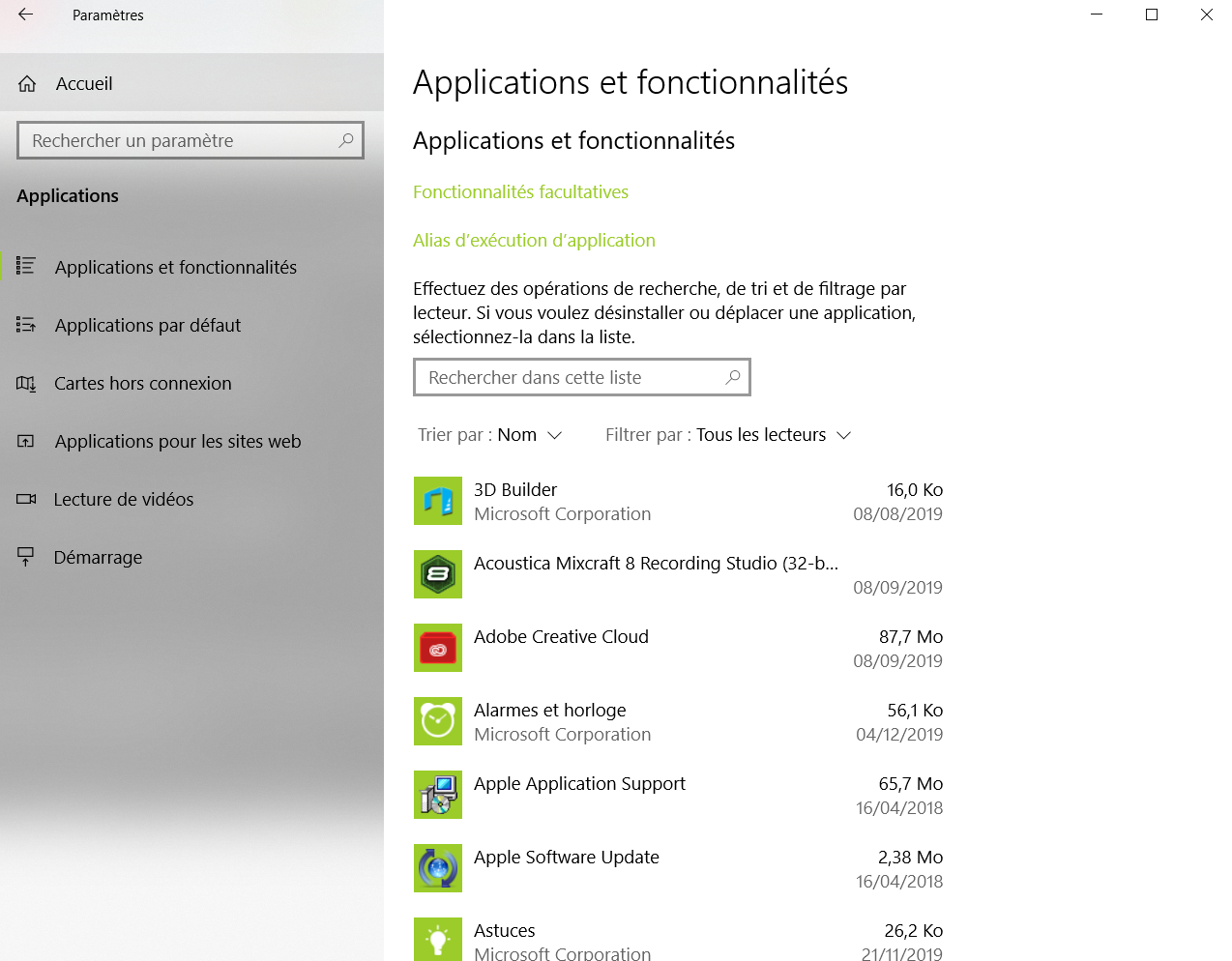Click Astuces lightbulb icon
The image size is (1232, 961).
(x=438, y=939)
